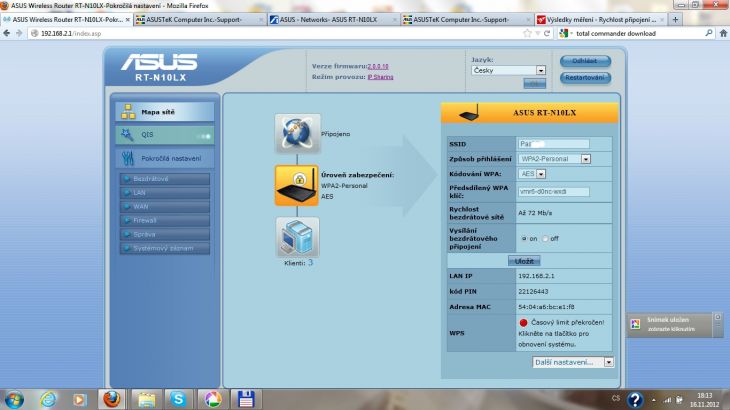Click the firmware version link

(x=378, y=67)
